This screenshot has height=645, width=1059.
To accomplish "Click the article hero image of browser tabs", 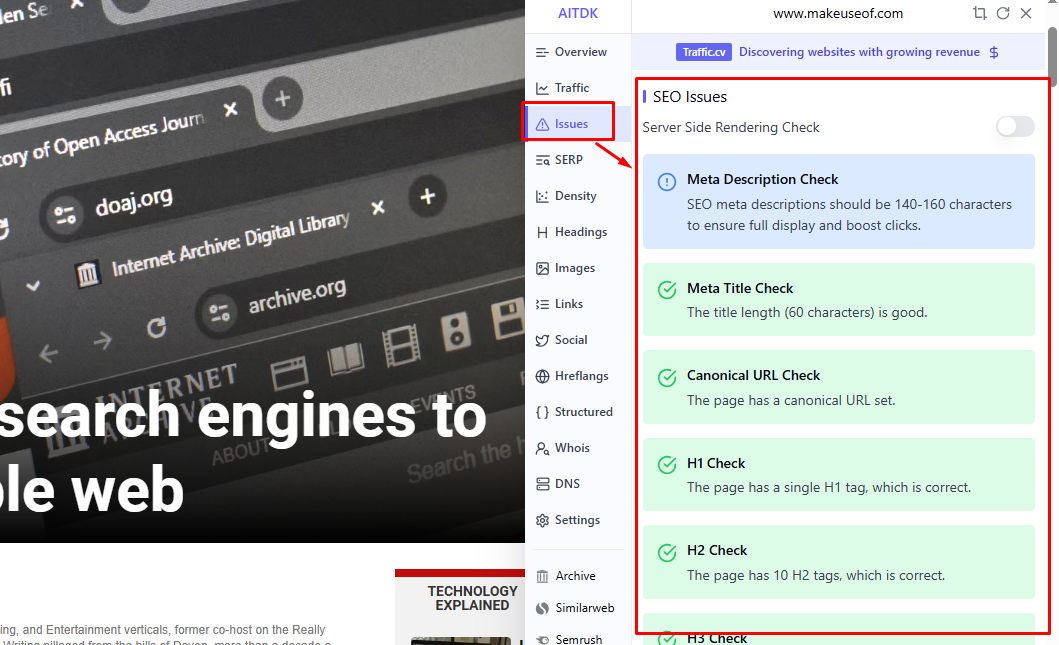I will click(262, 270).
